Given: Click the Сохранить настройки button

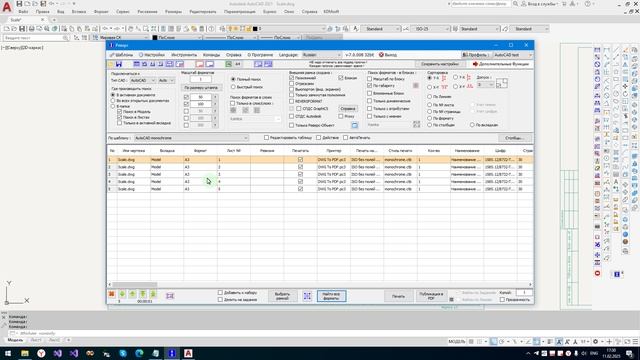Looking at the screenshot, I should (440, 64).
